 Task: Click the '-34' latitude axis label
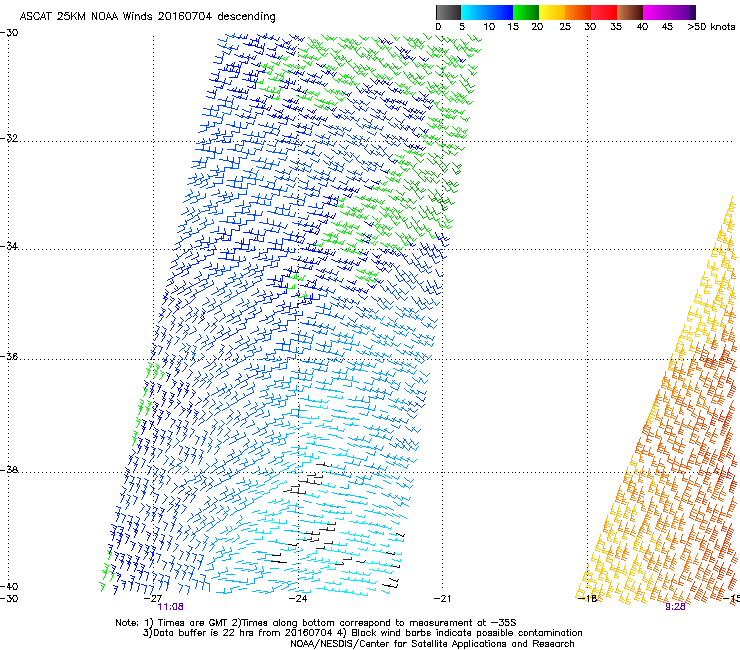9,246
